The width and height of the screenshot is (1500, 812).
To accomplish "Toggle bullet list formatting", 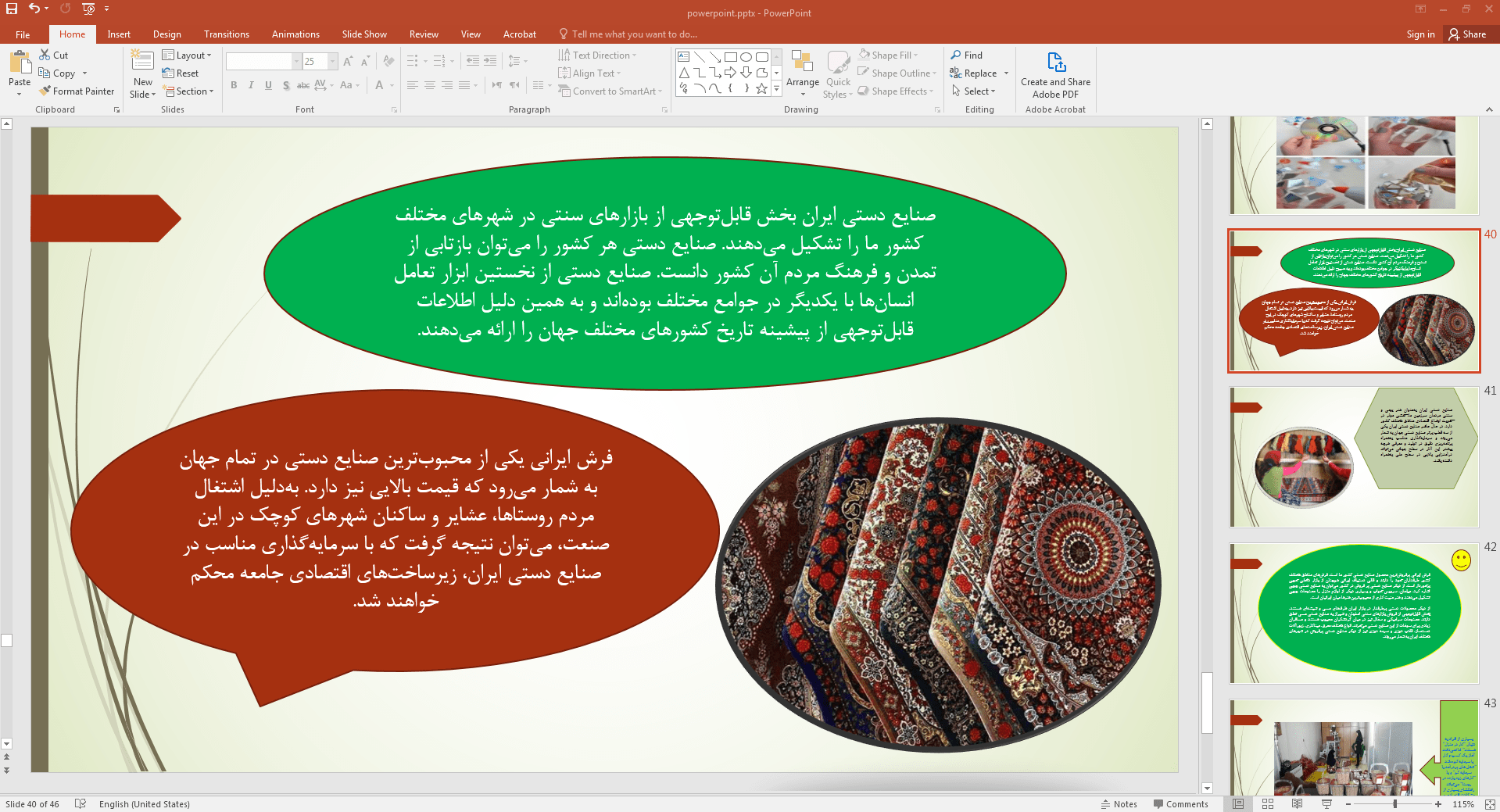I will [x=412, y=61].
